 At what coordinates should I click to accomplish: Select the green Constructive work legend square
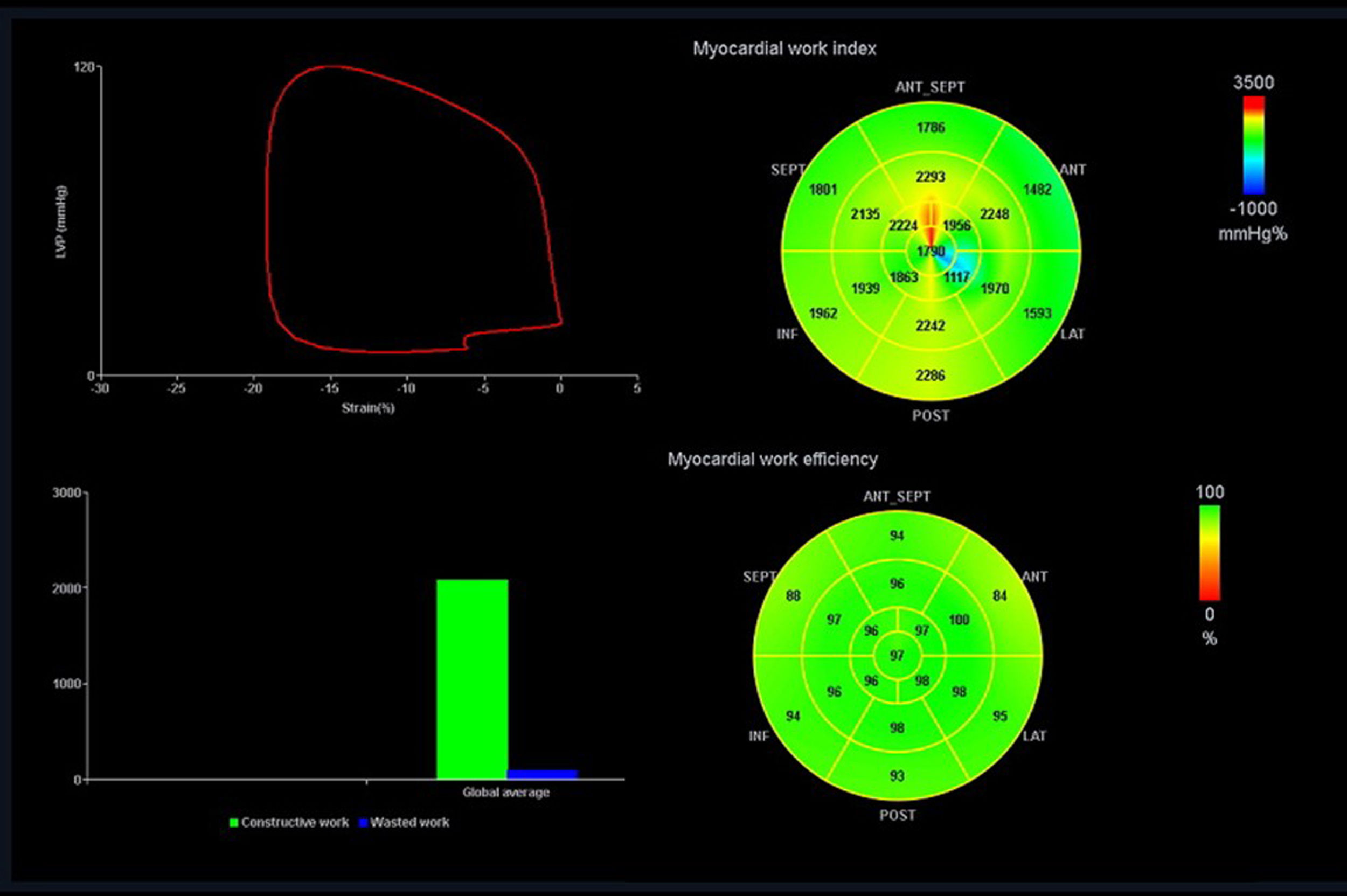pos(233,823)
